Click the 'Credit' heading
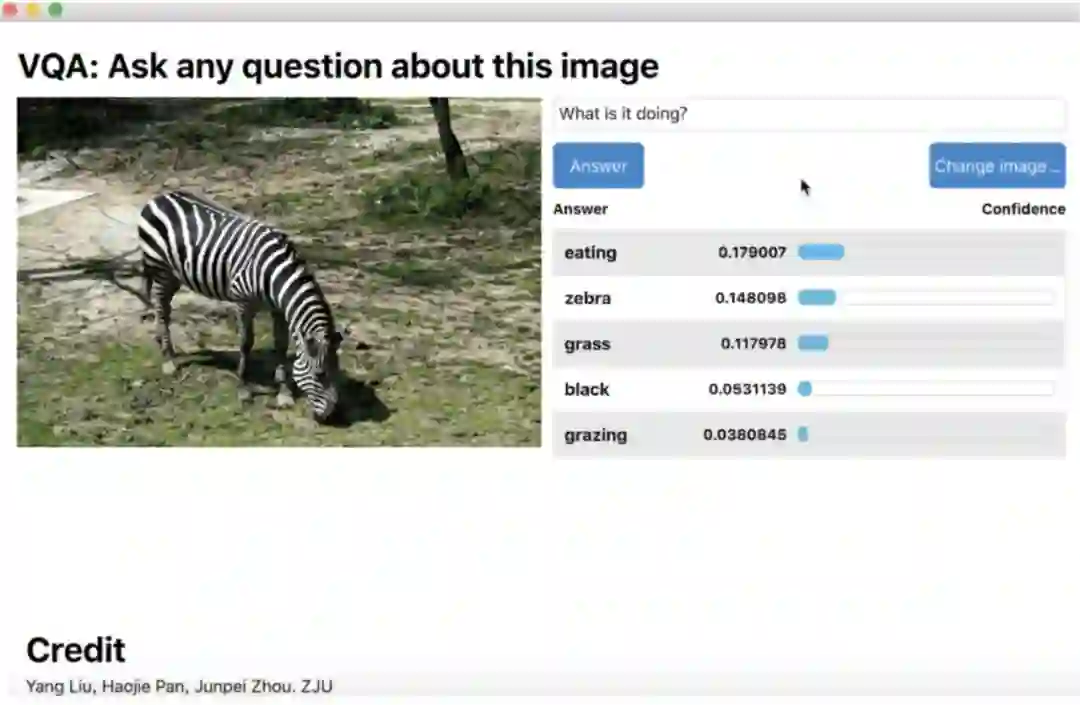This screenshot has width=1080, height=705. coord(76,650)
